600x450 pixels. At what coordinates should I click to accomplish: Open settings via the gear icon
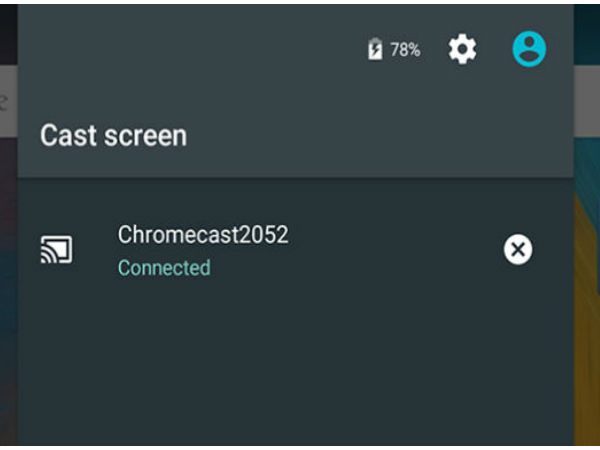click(462, 49)
